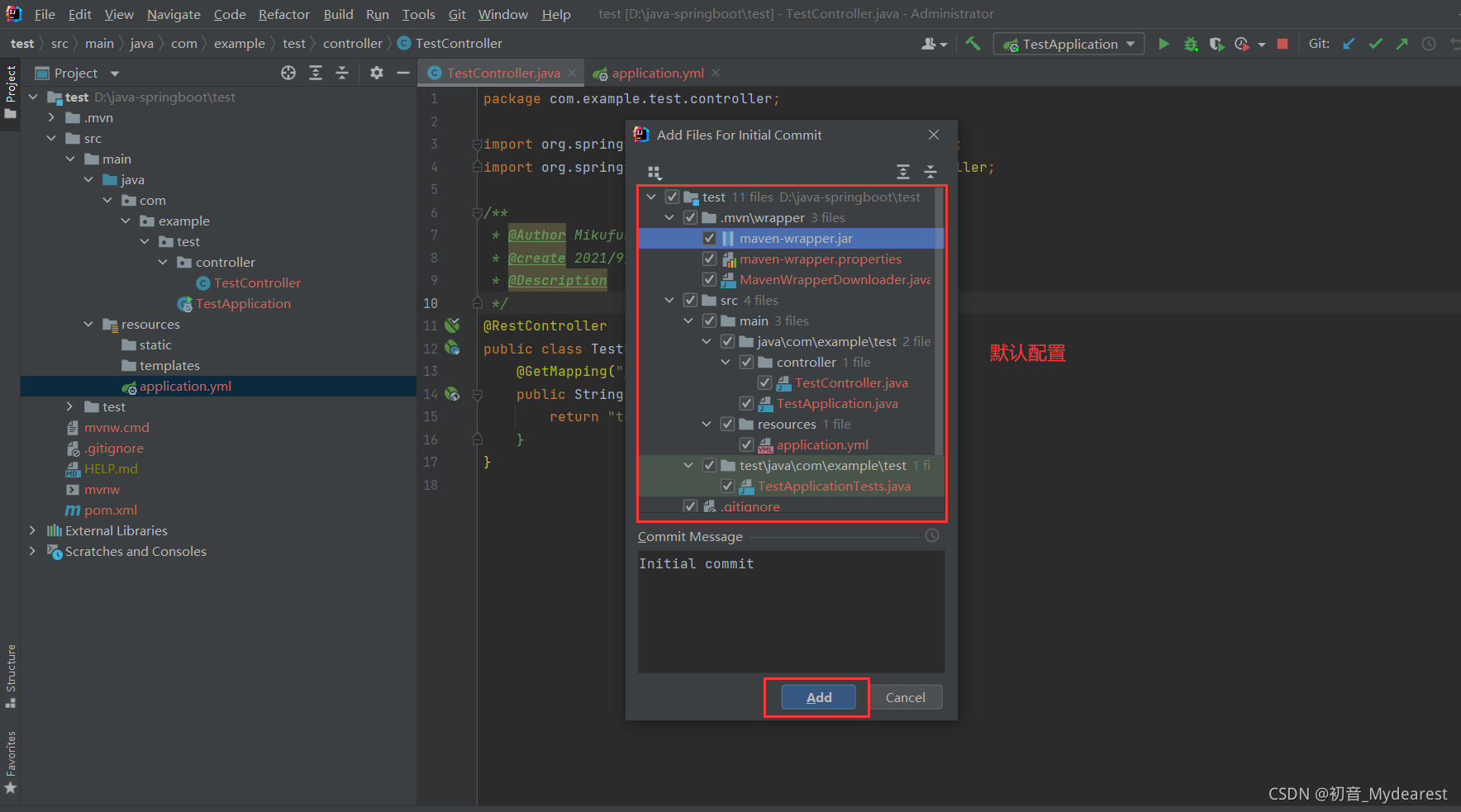Locate the opened file via the crosshair icon in the Project panel
Viewport: 1461px width, 812px height.
pos(288,73)
